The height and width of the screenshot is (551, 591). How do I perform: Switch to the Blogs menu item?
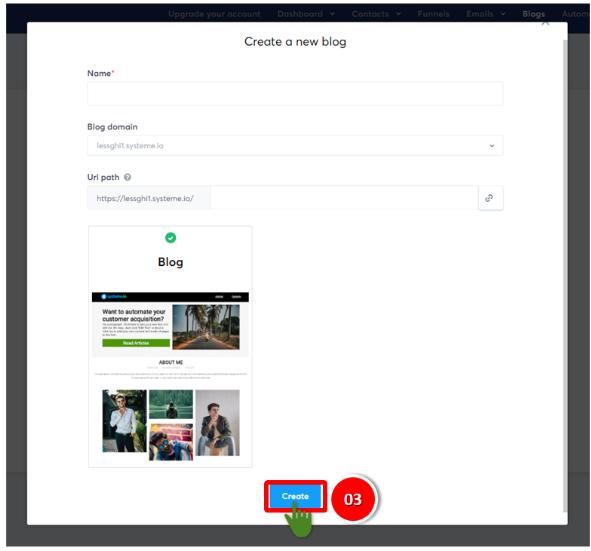pyautogui.click(x=533, y=14)
